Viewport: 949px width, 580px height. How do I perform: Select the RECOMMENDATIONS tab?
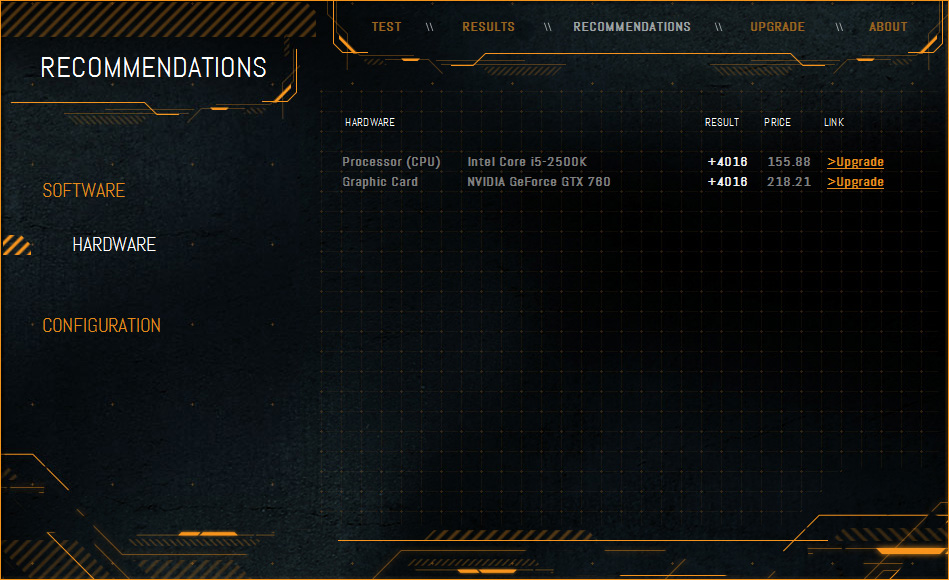click(x=632, y=27)
